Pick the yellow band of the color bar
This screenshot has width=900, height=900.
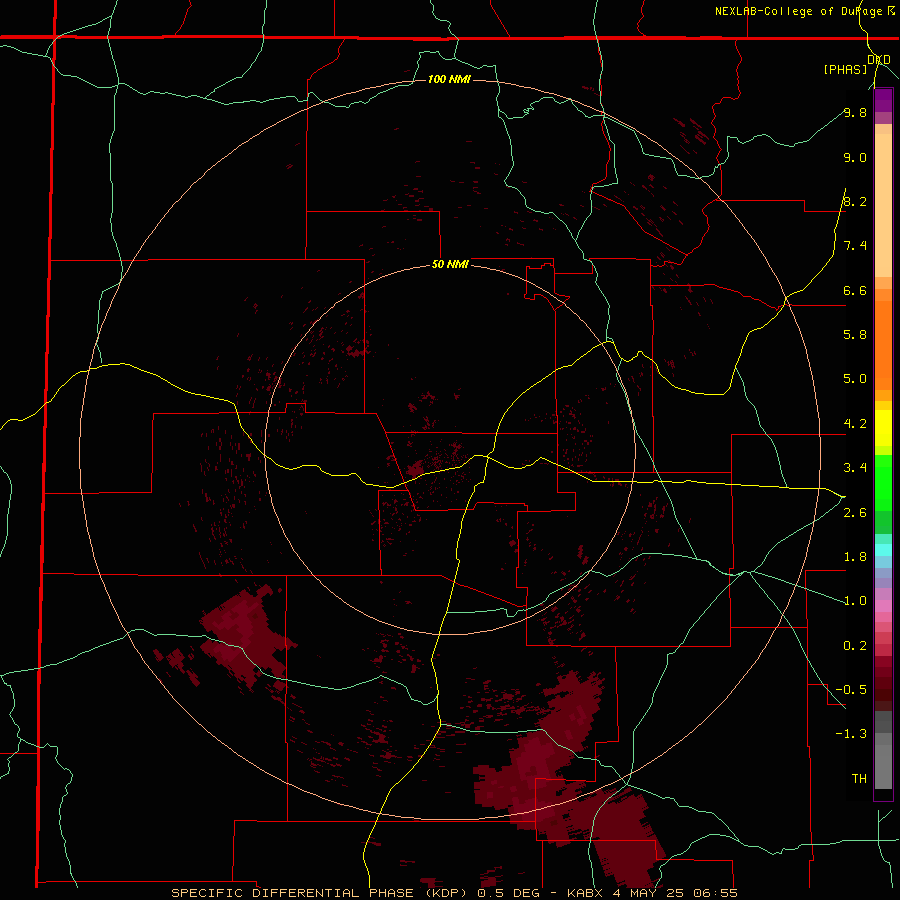[x=883, y=428]
